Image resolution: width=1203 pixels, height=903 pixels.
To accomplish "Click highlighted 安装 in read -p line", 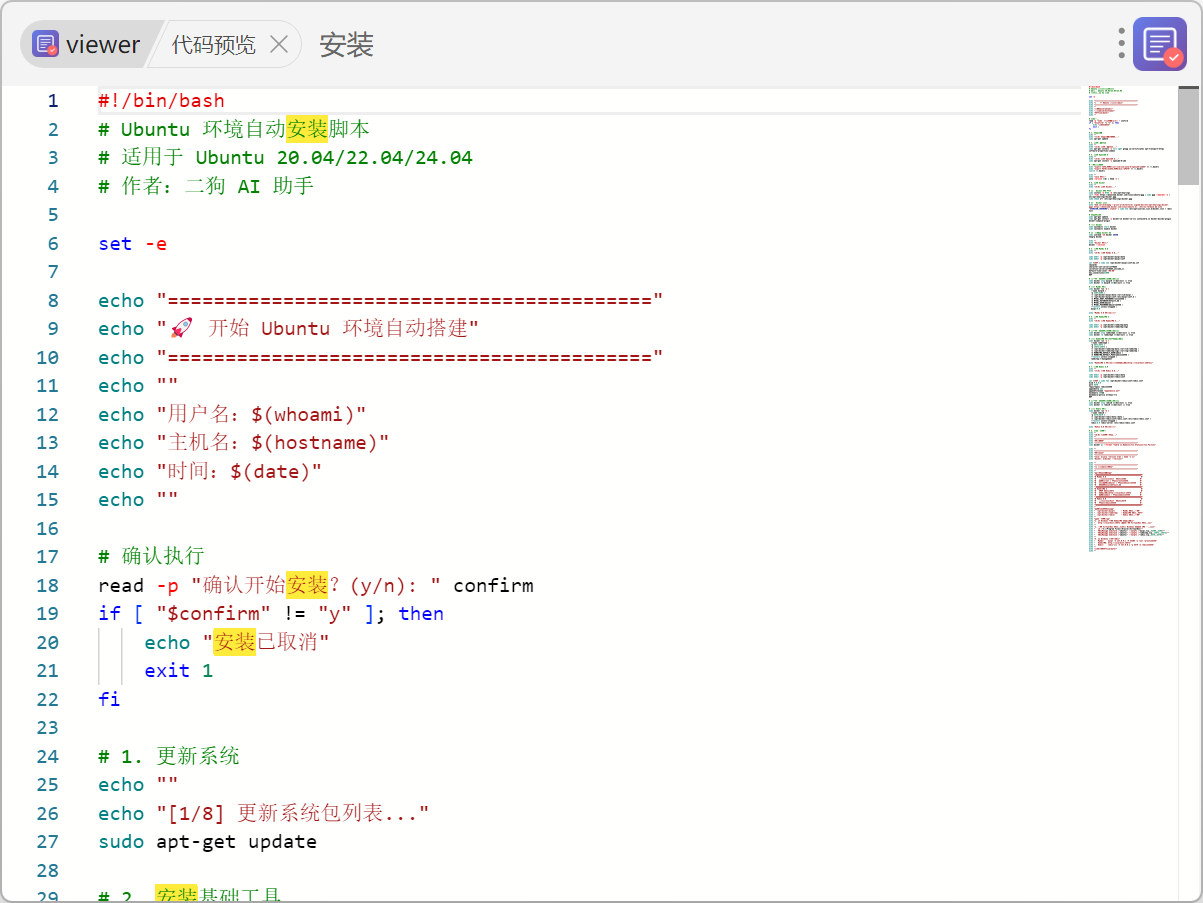I will 307,585.
